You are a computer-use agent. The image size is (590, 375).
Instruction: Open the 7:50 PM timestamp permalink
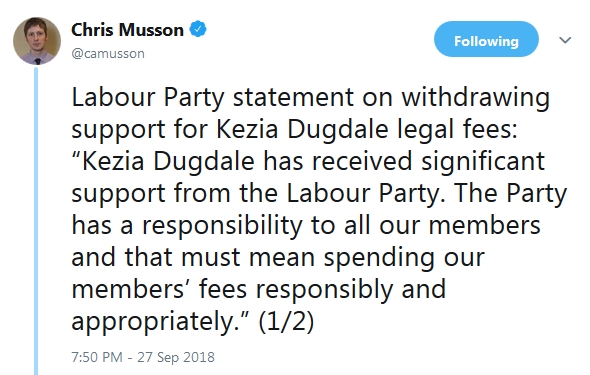pyautogui.click(x=97, y=357)
